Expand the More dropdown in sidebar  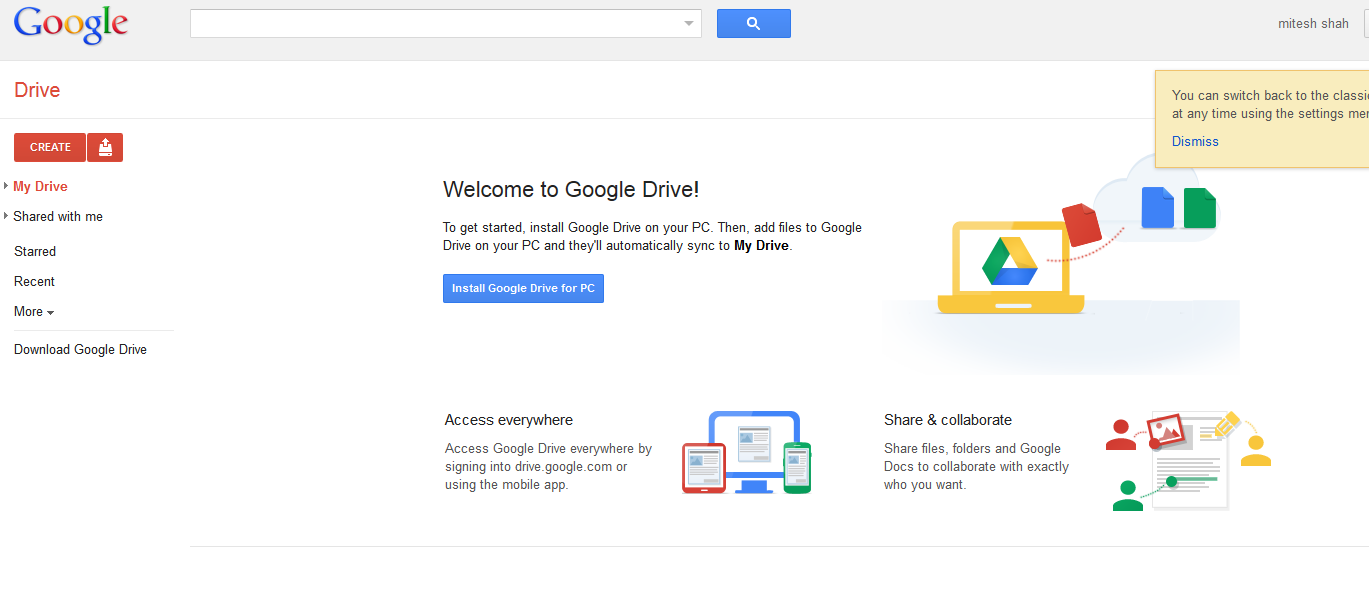coord(34,311)
